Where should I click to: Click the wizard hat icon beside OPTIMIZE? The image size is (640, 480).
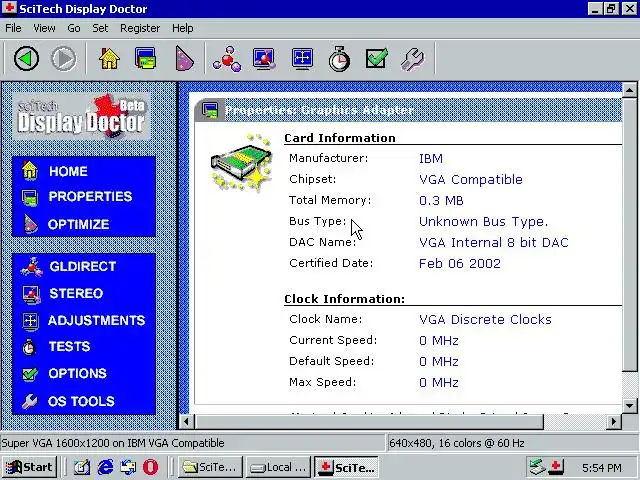coord(30,224)
